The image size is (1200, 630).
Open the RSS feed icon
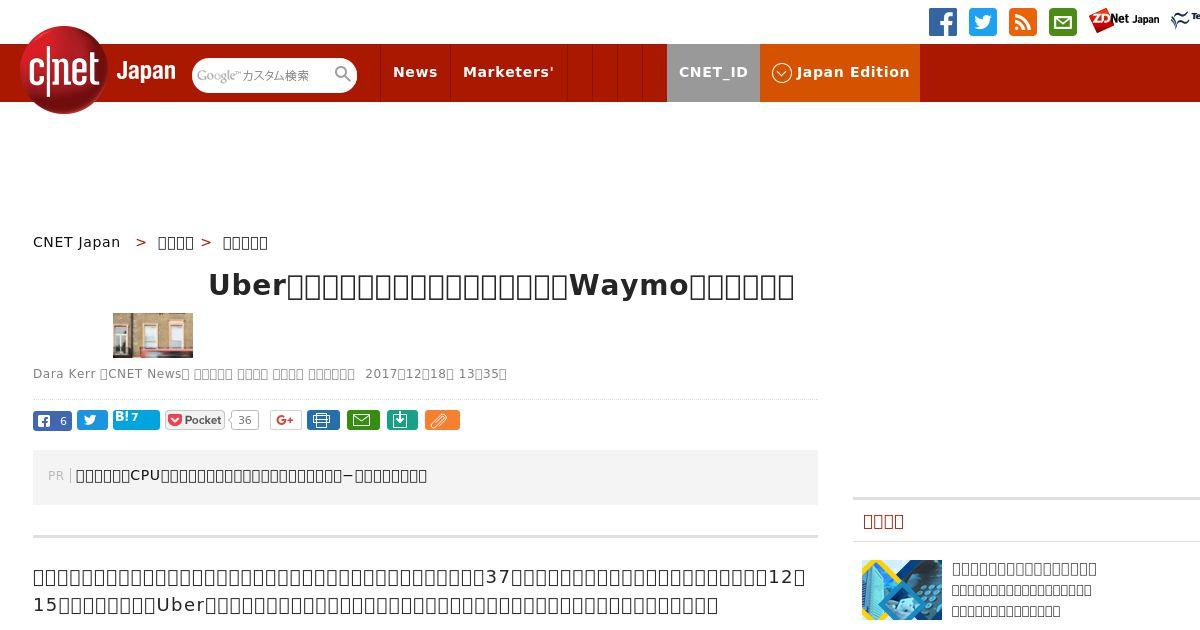tap(1023, 22)
